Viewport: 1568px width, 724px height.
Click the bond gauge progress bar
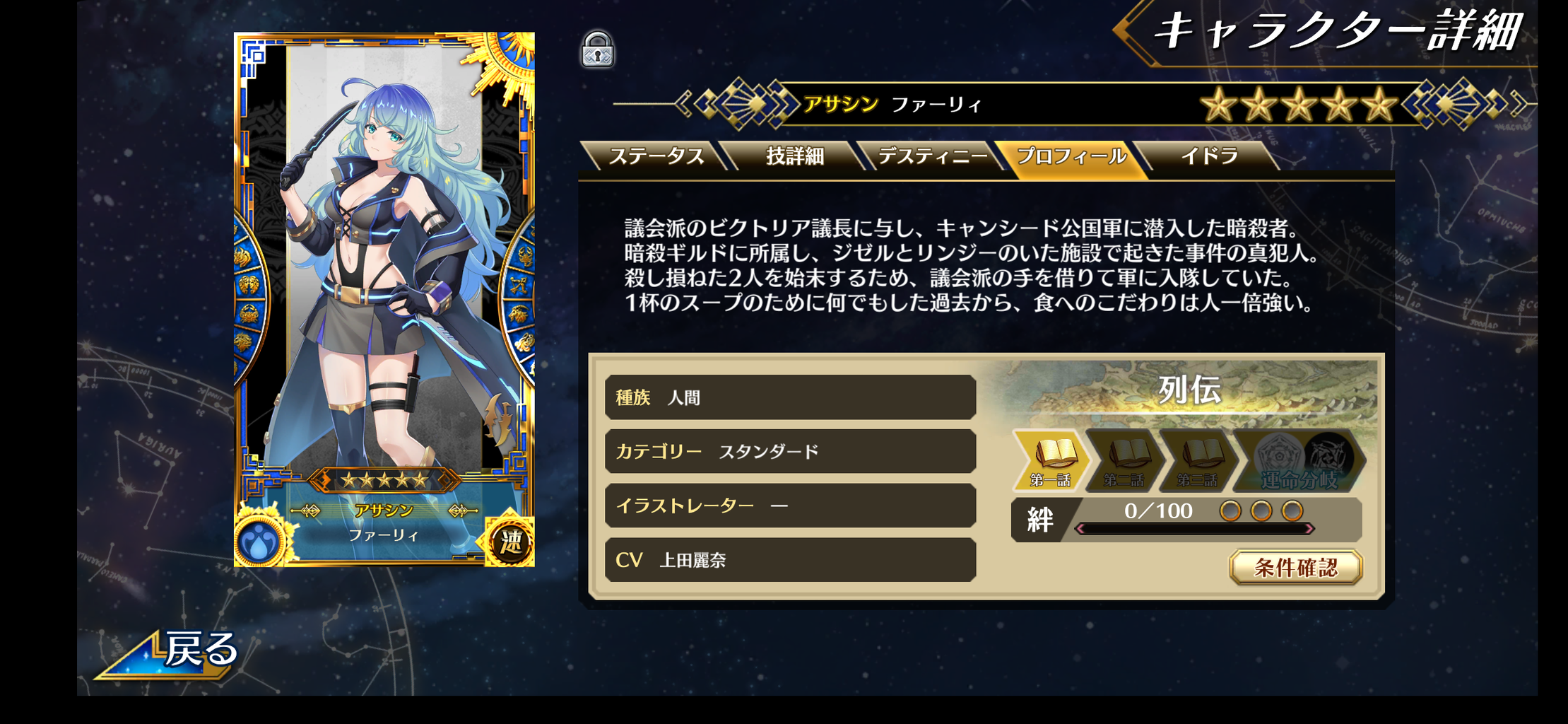pos(1193,529)
